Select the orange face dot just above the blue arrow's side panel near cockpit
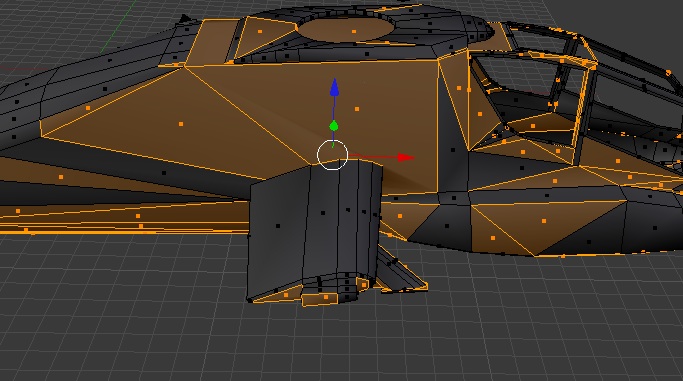683x381 pixels. click(x=459, y=88)
